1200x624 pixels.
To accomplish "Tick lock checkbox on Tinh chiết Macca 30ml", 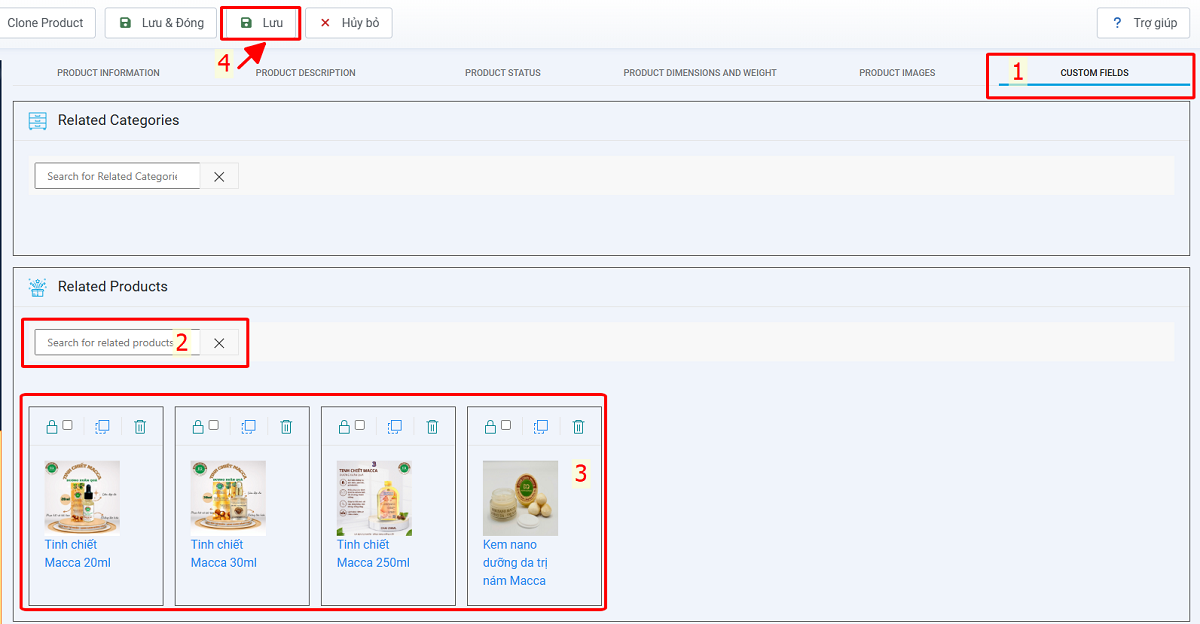I will point(213,425).
